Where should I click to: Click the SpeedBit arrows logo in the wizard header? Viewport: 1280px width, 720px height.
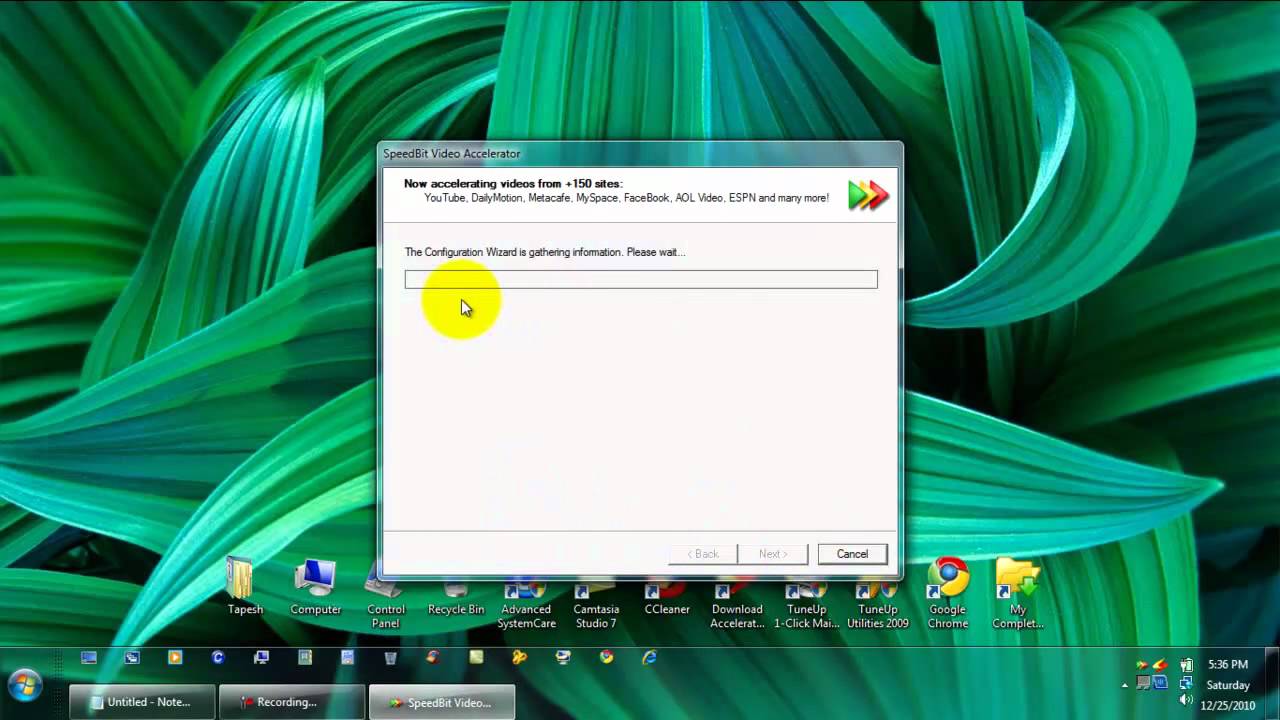868,195
